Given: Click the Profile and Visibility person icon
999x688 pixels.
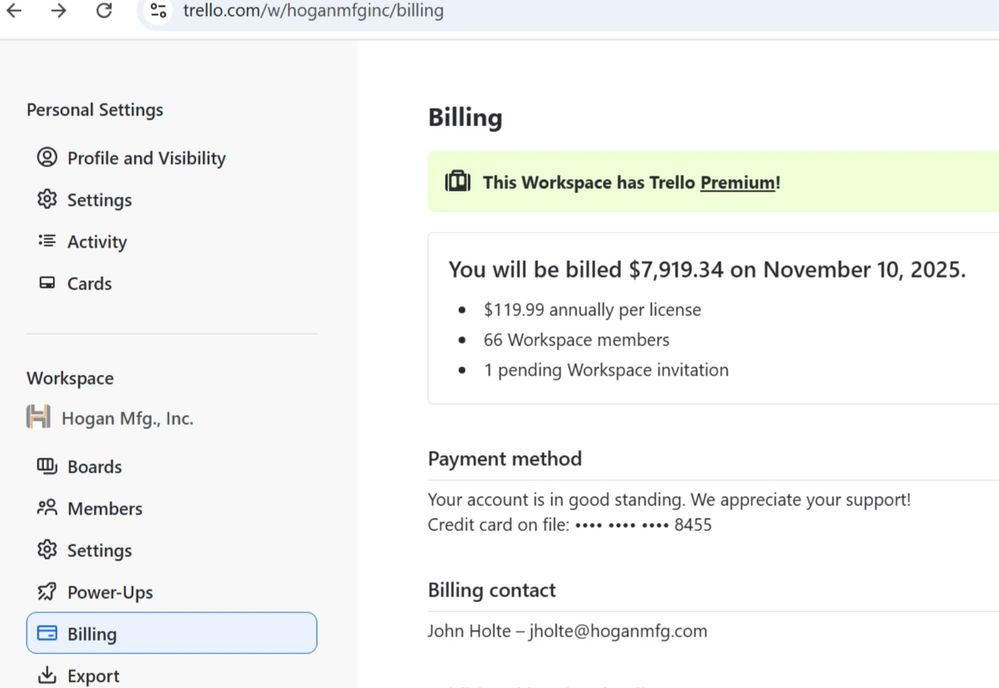Looking at the screenshot, I should 47,157.
